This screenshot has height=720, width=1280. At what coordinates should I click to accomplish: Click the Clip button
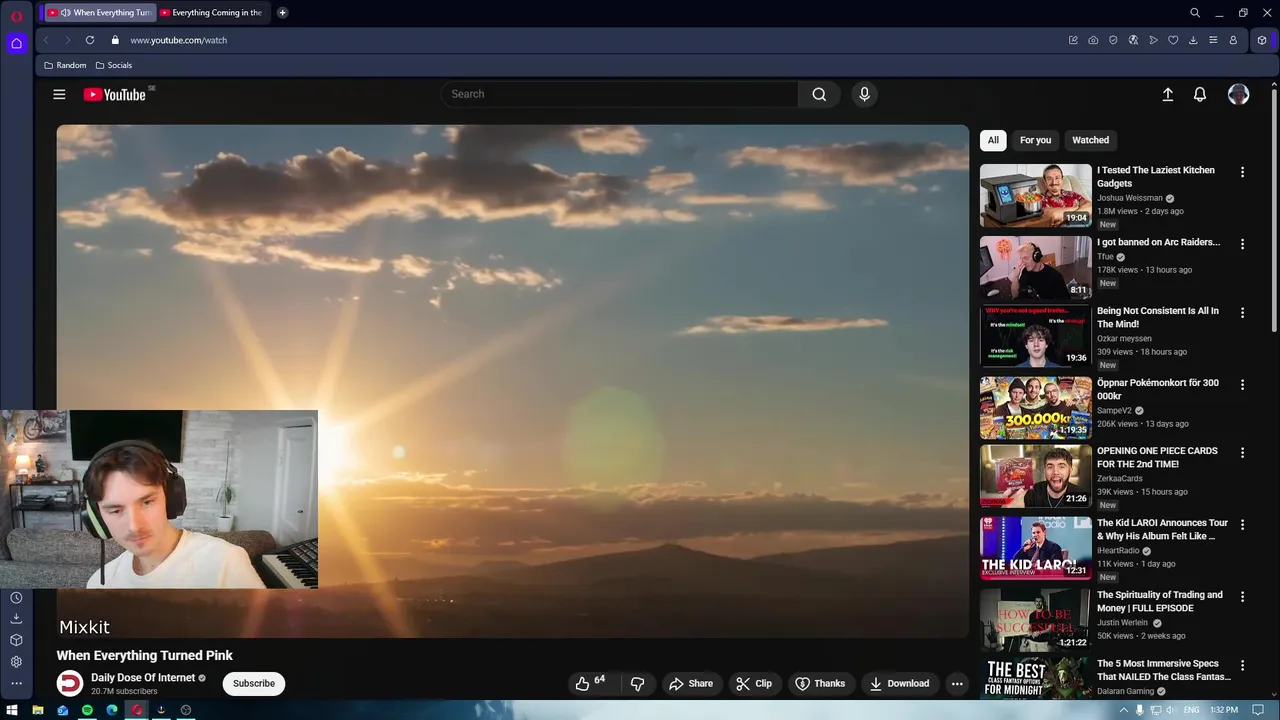pos(754,684)
